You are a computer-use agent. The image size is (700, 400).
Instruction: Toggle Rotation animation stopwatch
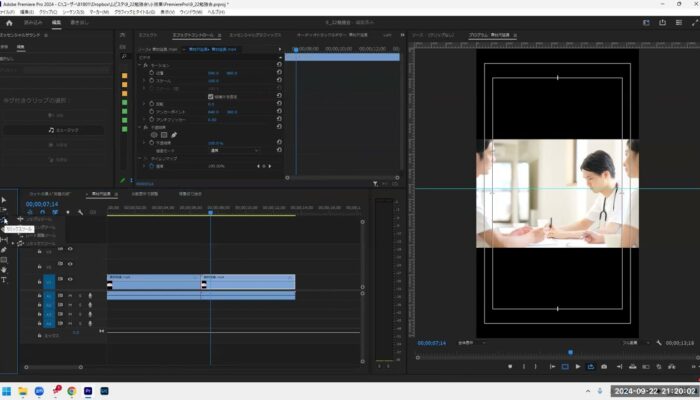pos(152,104)
